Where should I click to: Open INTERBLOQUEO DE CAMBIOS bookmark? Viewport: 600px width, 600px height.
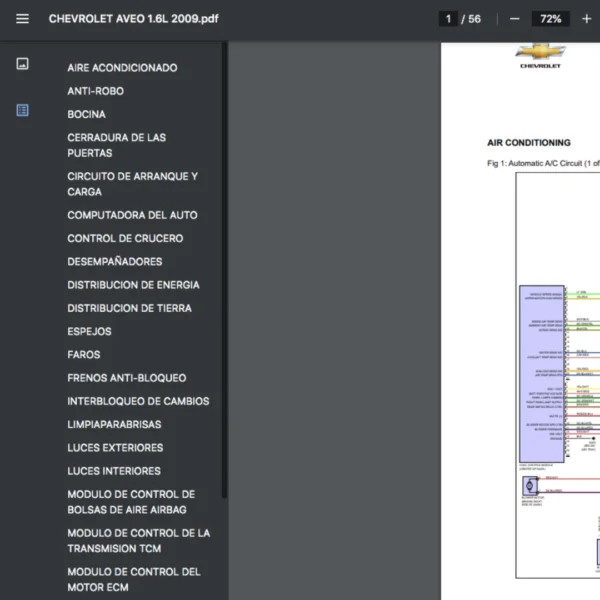point(138,401)
